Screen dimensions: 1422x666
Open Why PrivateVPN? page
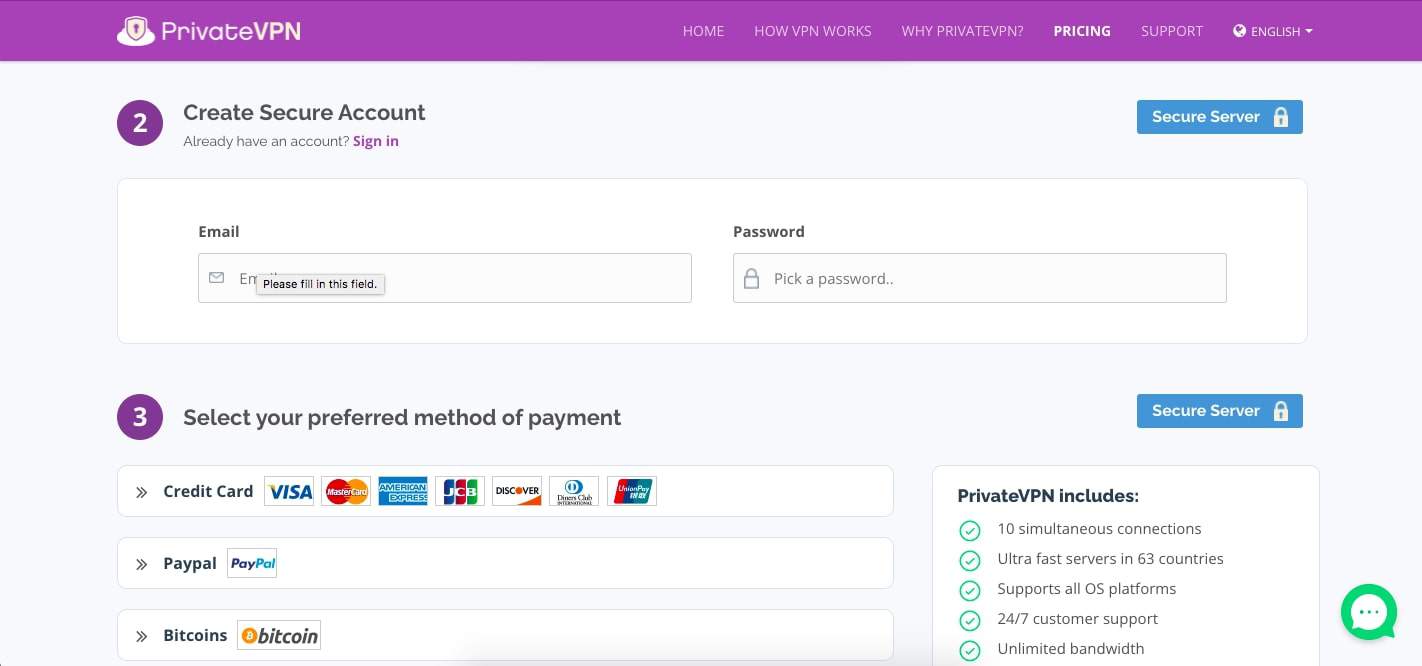click(x=962, y=31)
